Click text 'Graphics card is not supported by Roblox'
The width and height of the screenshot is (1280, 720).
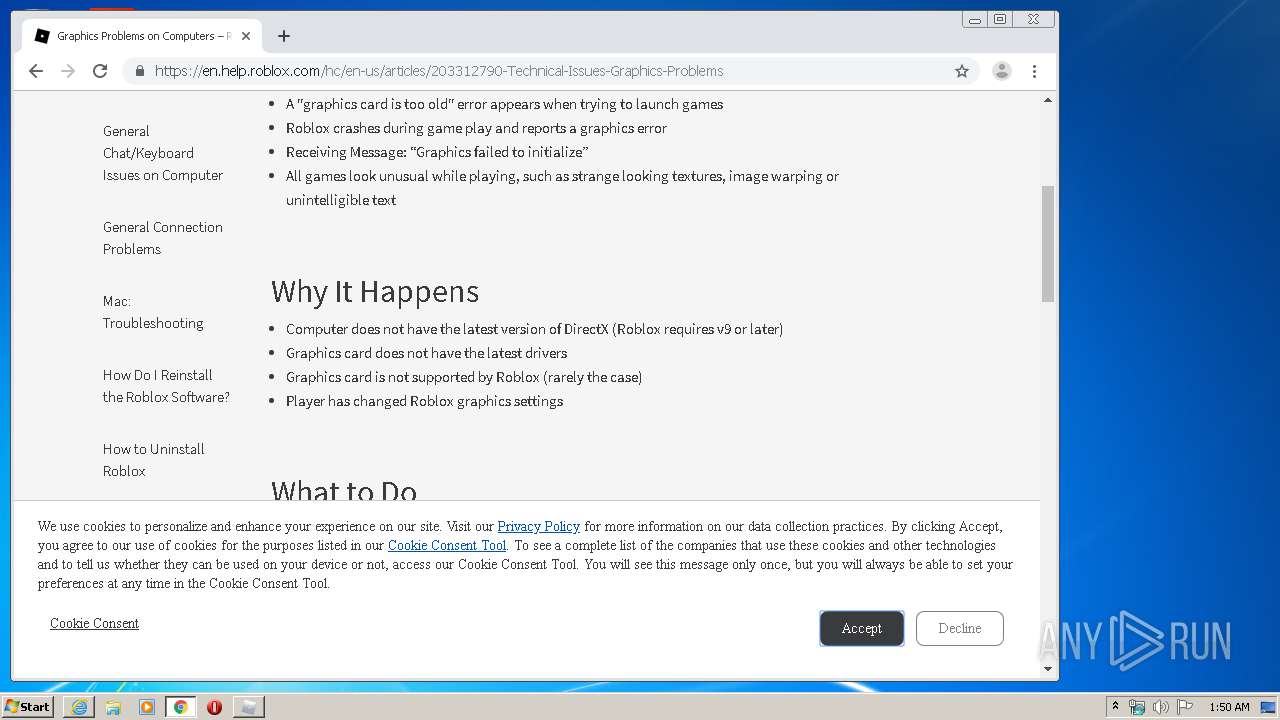[x=464, y=377]
